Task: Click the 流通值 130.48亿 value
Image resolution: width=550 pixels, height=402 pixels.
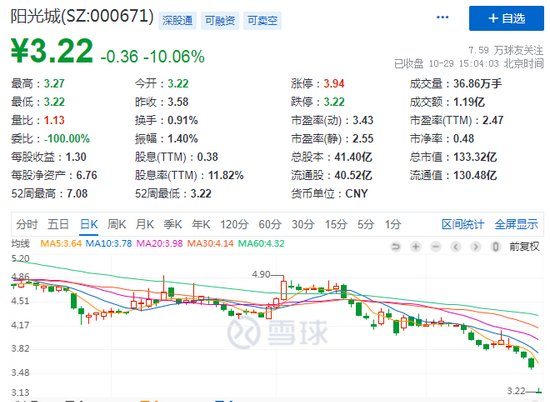Action: 475,175
